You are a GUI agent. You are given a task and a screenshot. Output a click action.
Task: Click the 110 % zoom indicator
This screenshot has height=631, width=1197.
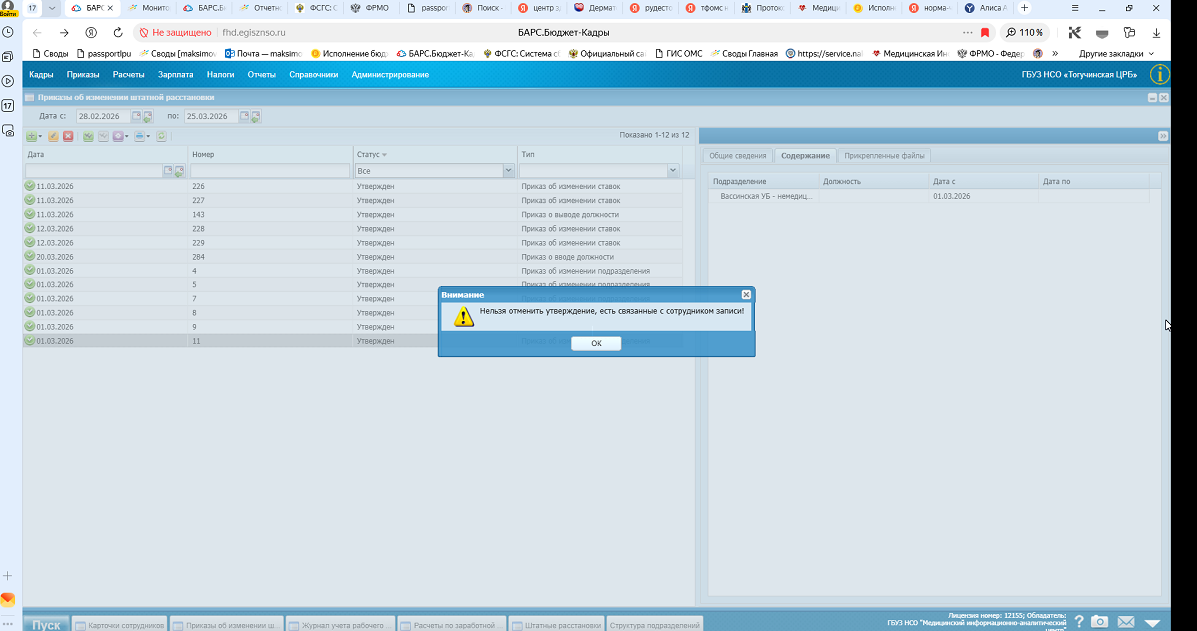tap(1025, 33)
